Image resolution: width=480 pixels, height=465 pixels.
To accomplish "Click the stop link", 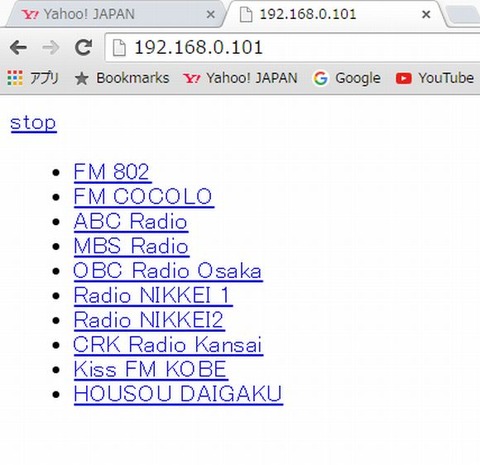I will (x=33, y=123).
